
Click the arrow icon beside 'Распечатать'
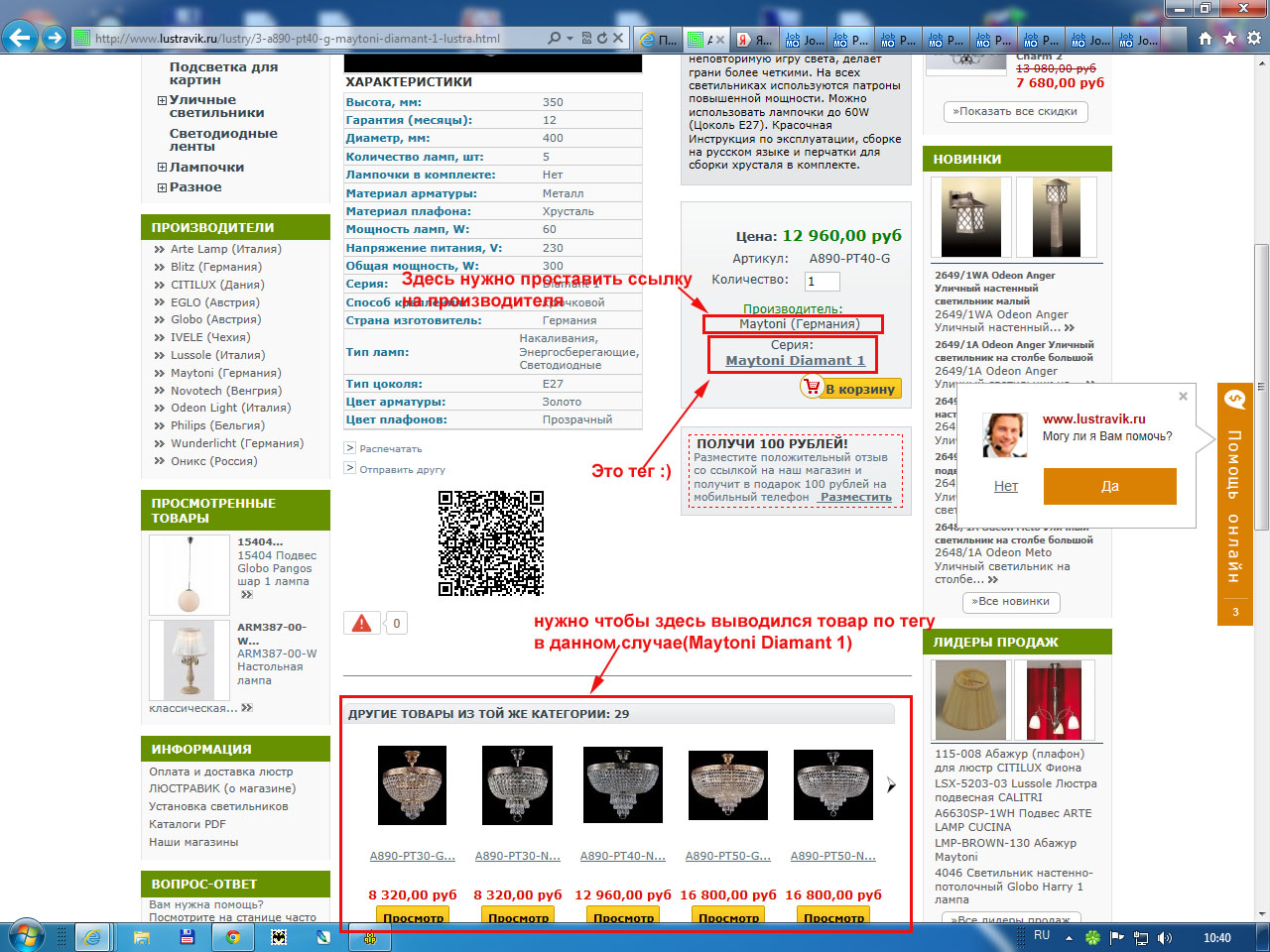click(x=350, y=448)
